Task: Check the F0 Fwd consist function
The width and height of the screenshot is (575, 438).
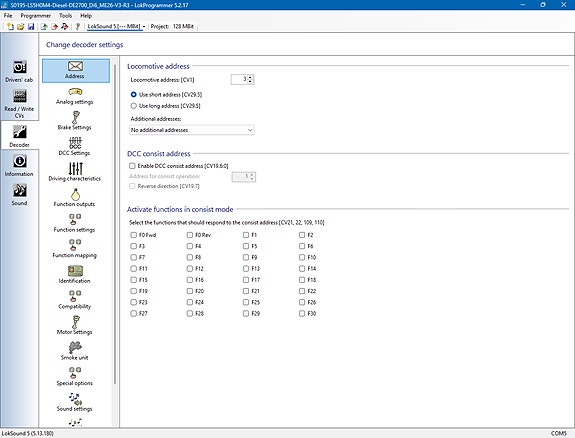Action: [133, 235]
